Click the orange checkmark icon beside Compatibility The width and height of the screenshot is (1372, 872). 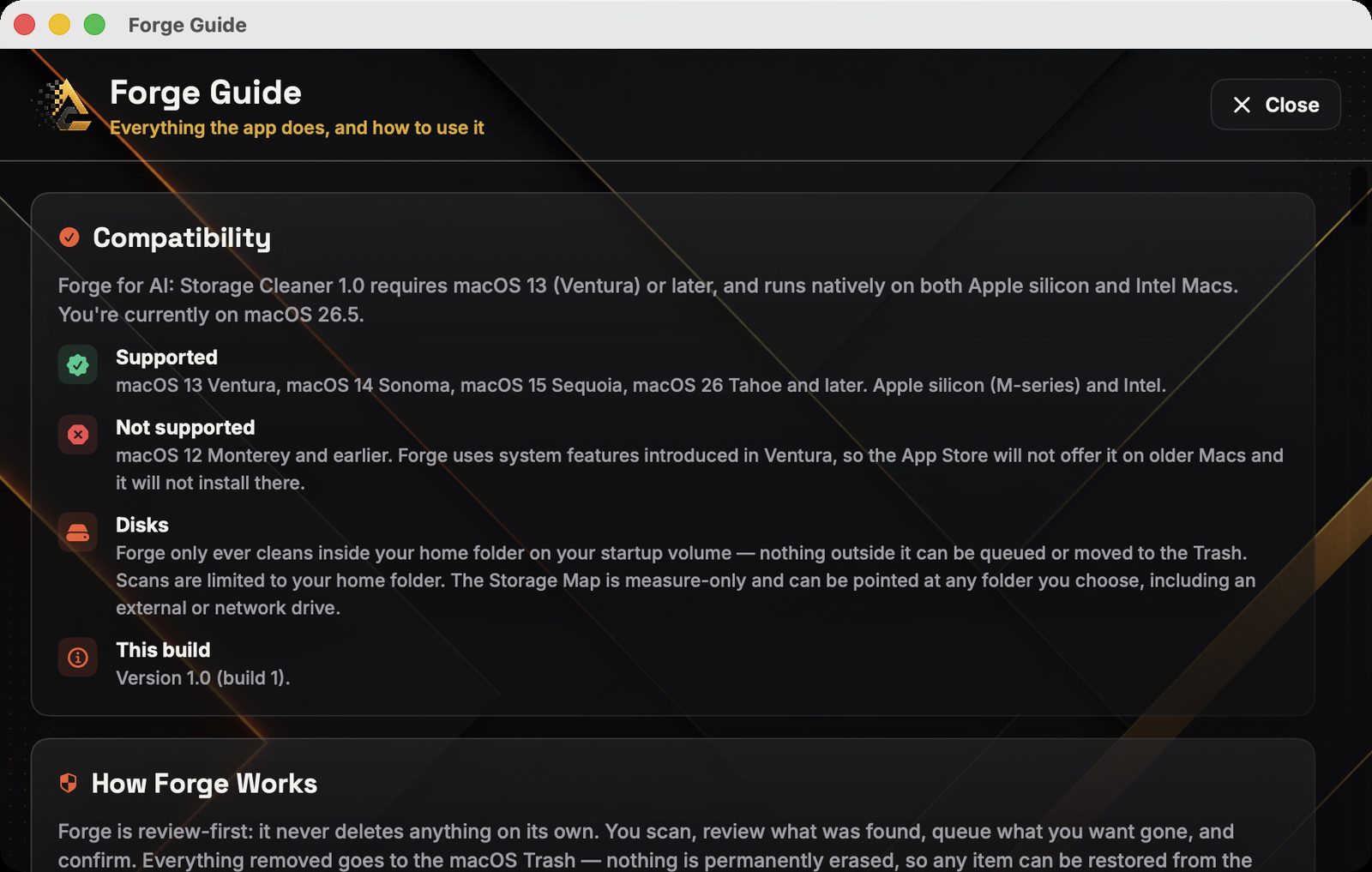[x=69, y=238]
